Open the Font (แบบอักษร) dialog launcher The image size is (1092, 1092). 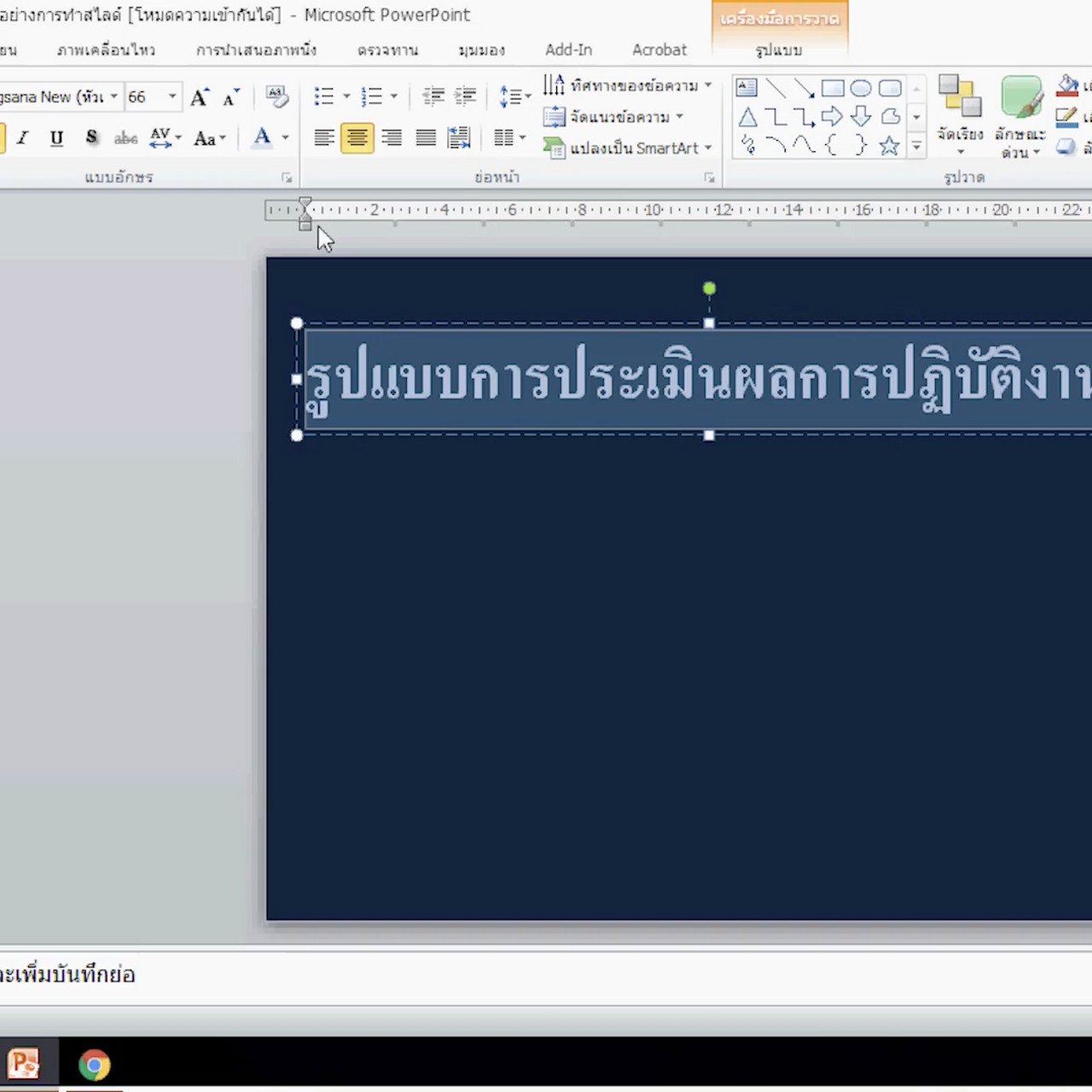pyautogui.click(x=287, y=177)
